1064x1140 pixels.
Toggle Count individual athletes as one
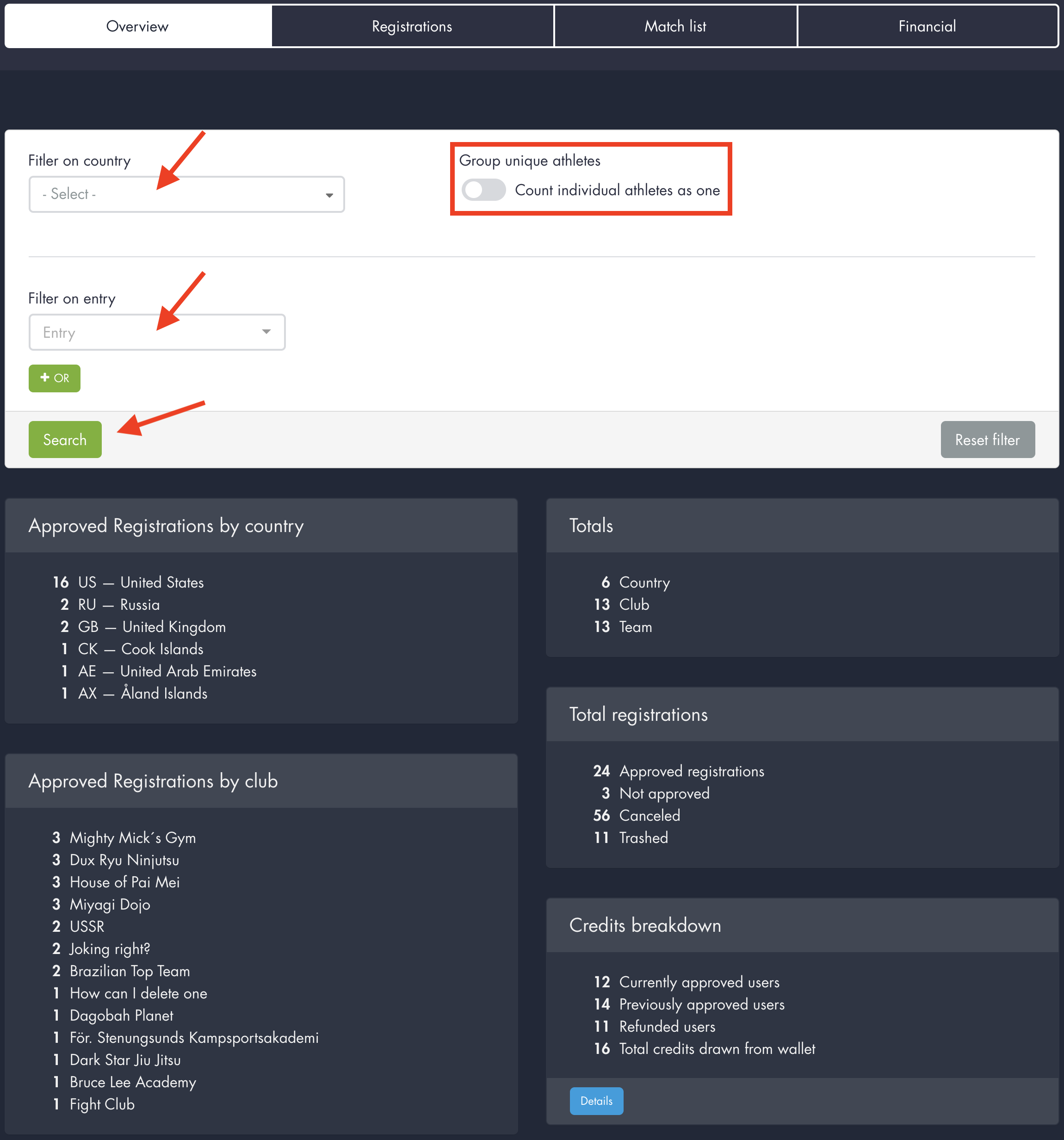(483, 190)
